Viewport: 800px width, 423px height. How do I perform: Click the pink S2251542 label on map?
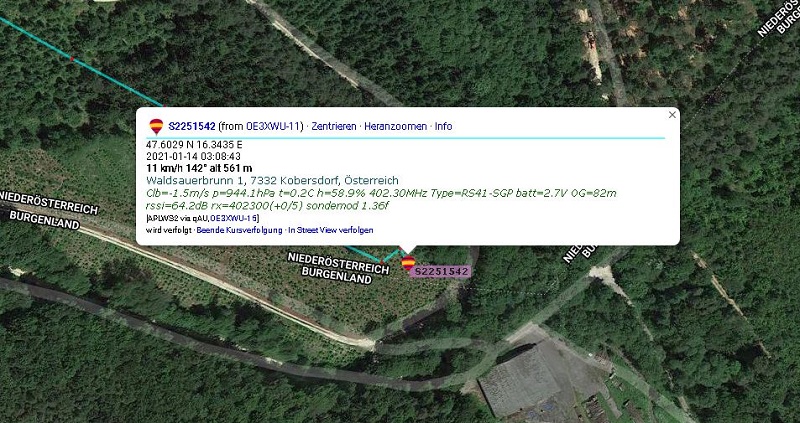pos(442,272)
